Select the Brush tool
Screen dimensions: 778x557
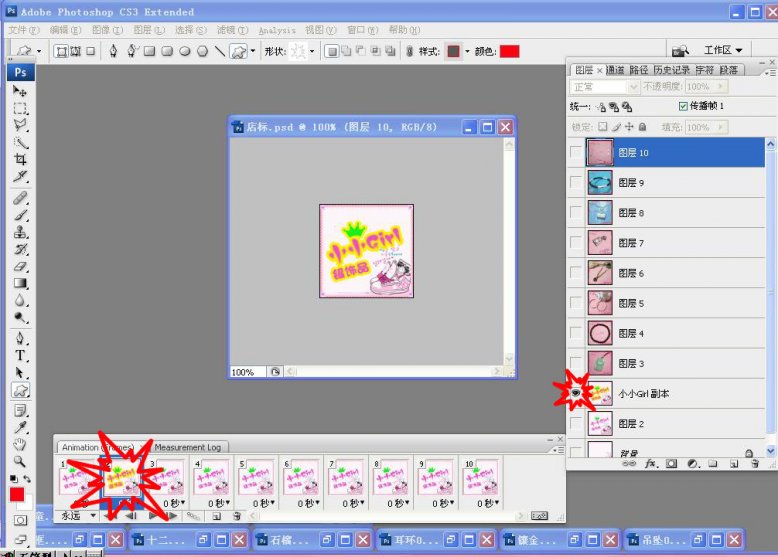[20, 215]
